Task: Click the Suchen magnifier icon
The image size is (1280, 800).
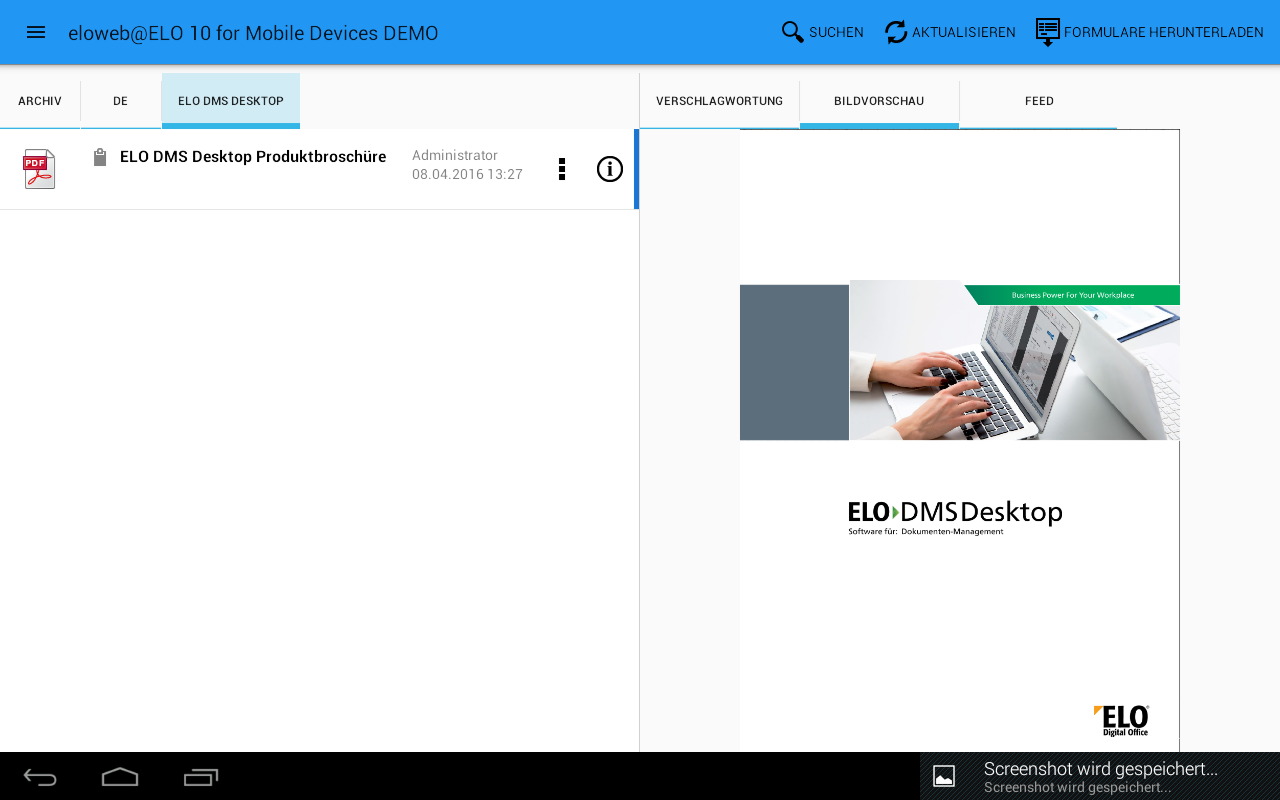Action: click(x=793, y=32)
